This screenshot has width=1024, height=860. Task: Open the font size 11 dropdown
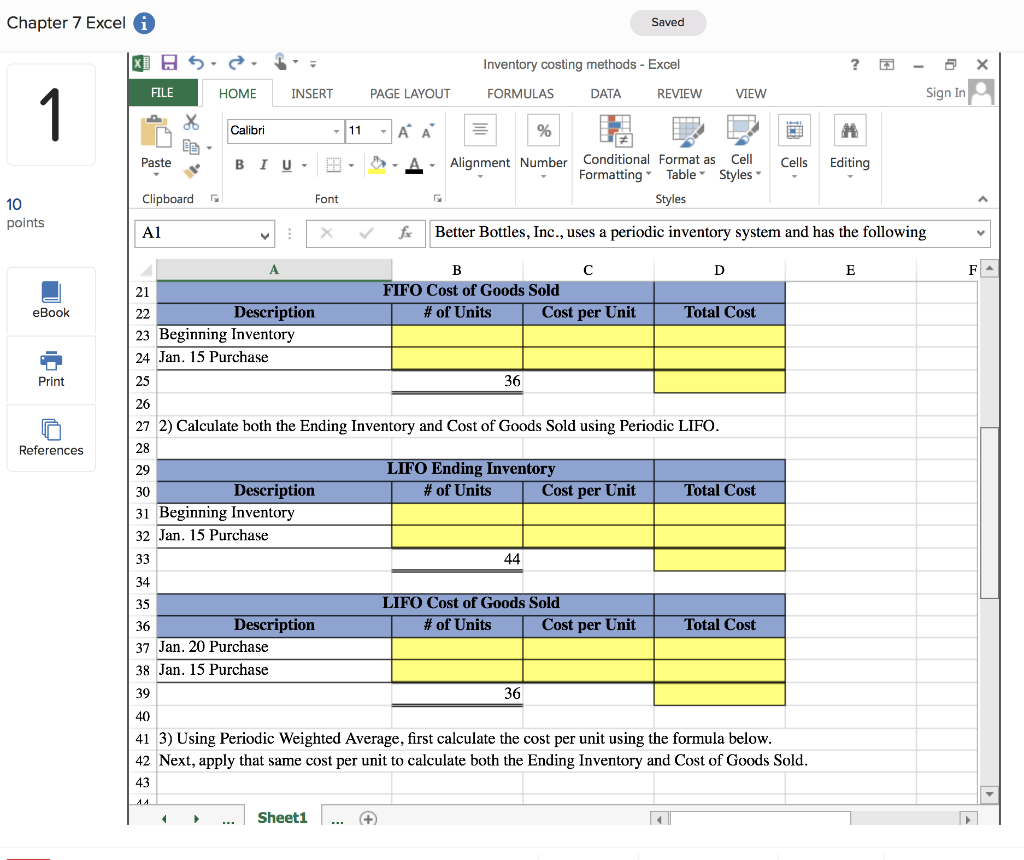383,131
